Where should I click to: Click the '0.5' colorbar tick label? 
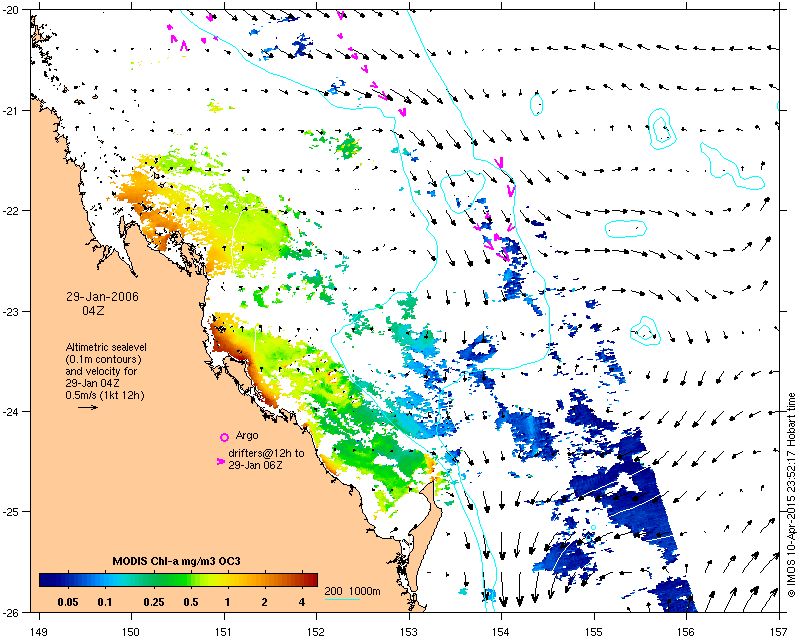tap(191, 602)
